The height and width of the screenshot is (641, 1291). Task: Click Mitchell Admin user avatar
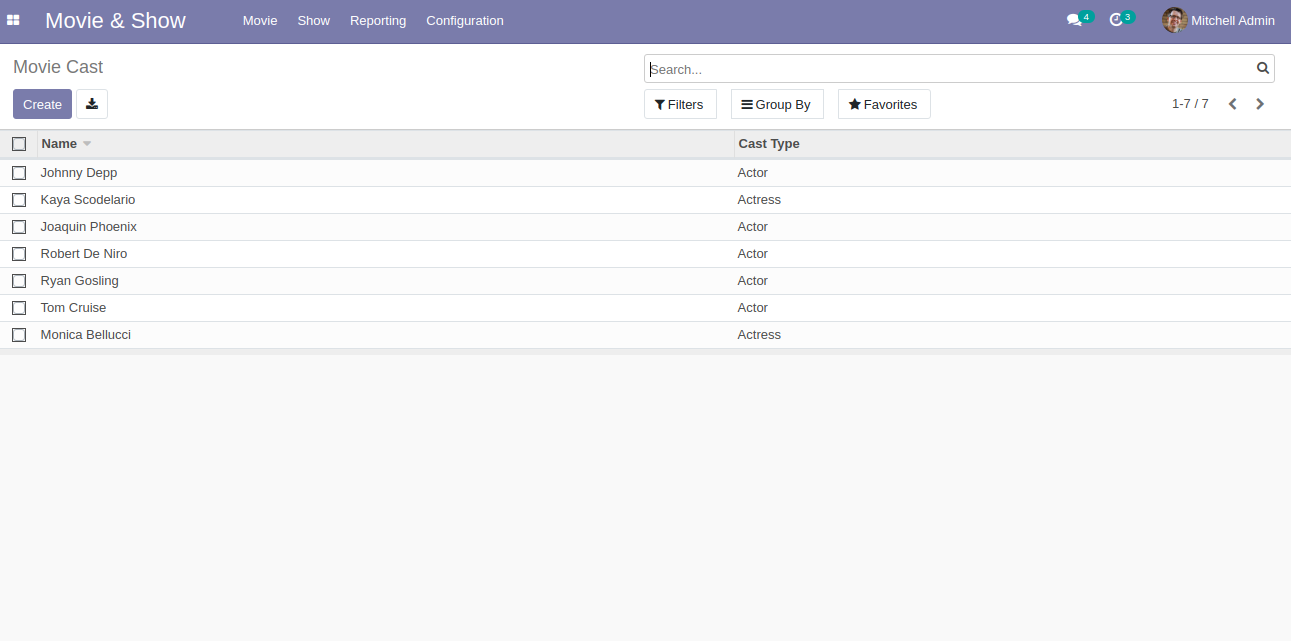tap(1174, 20)
